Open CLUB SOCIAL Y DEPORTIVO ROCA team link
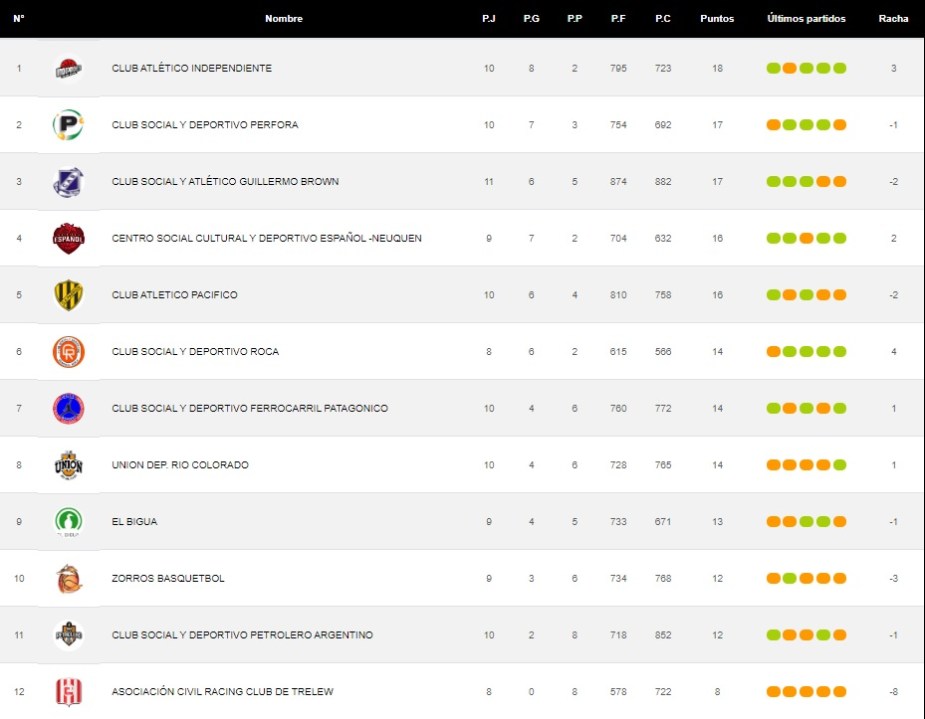The height and width of the screenshot is (719, 925). [195, 352]
